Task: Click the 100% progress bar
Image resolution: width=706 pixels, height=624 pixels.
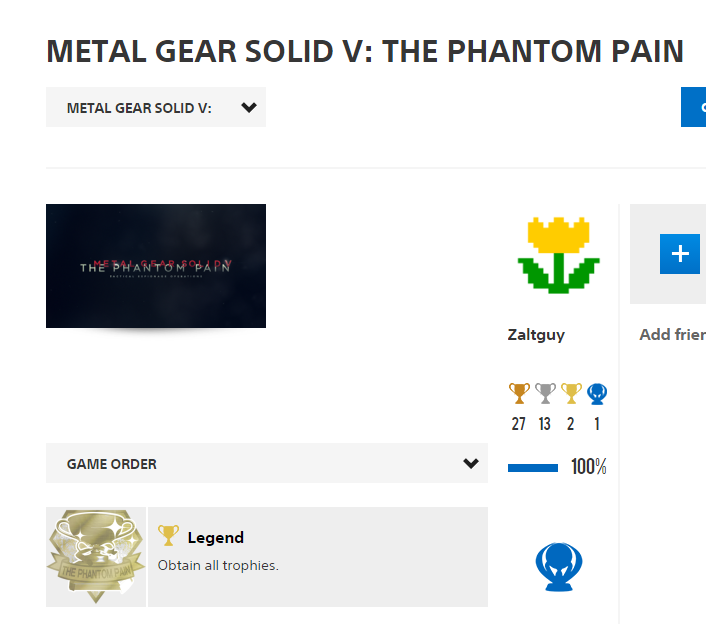Action: pyautogui.click(x=533, y=467)
